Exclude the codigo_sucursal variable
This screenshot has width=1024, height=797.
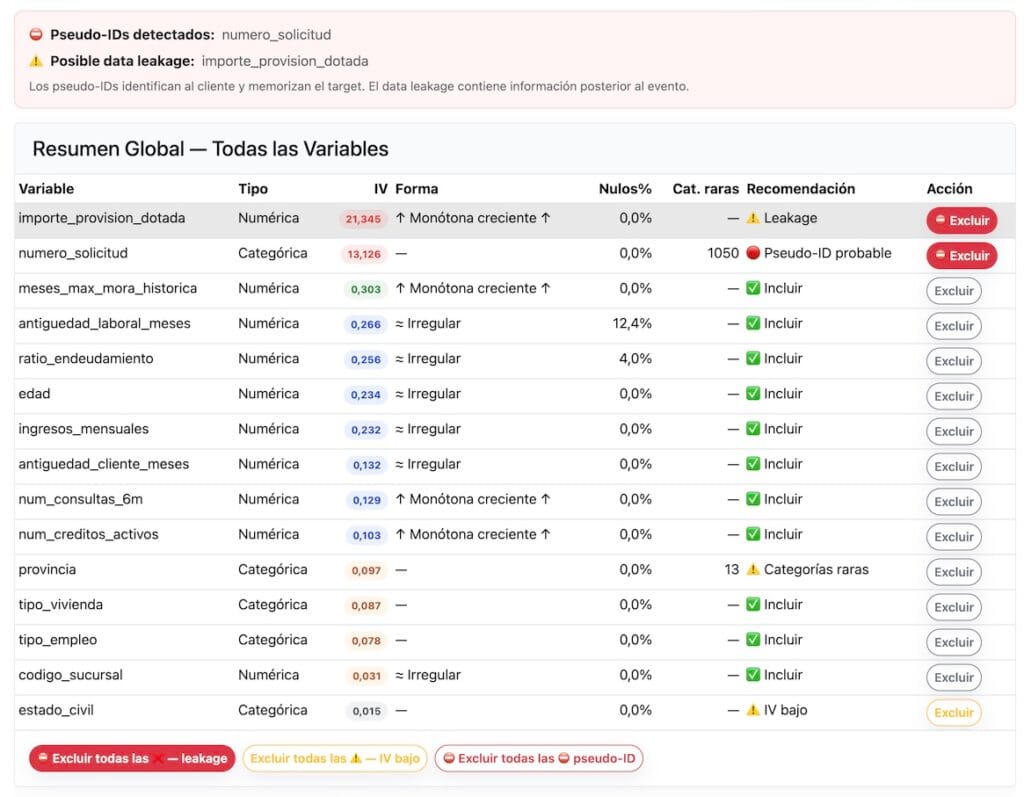tap(953, 677)
